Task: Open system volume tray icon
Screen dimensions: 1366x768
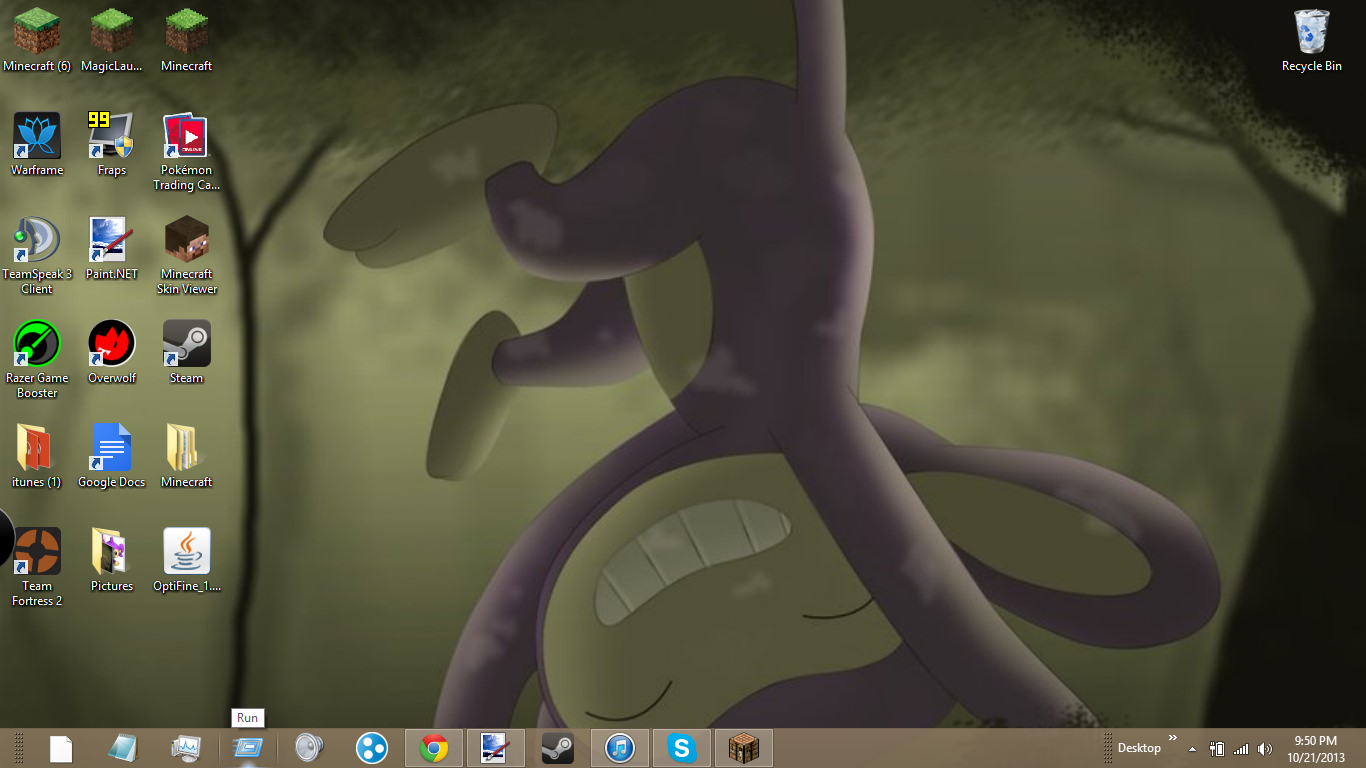Action: point(1265,749)
